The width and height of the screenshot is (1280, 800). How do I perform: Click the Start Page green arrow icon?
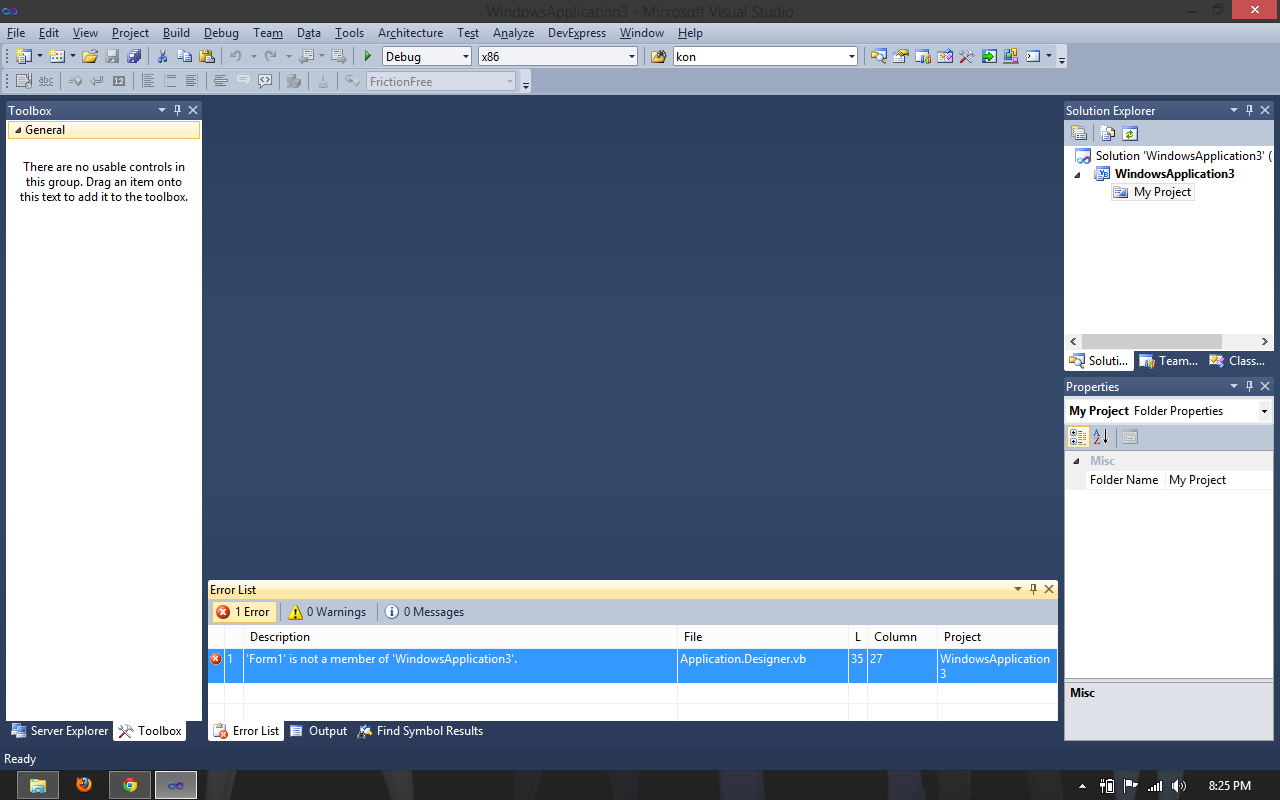[989, 56]
